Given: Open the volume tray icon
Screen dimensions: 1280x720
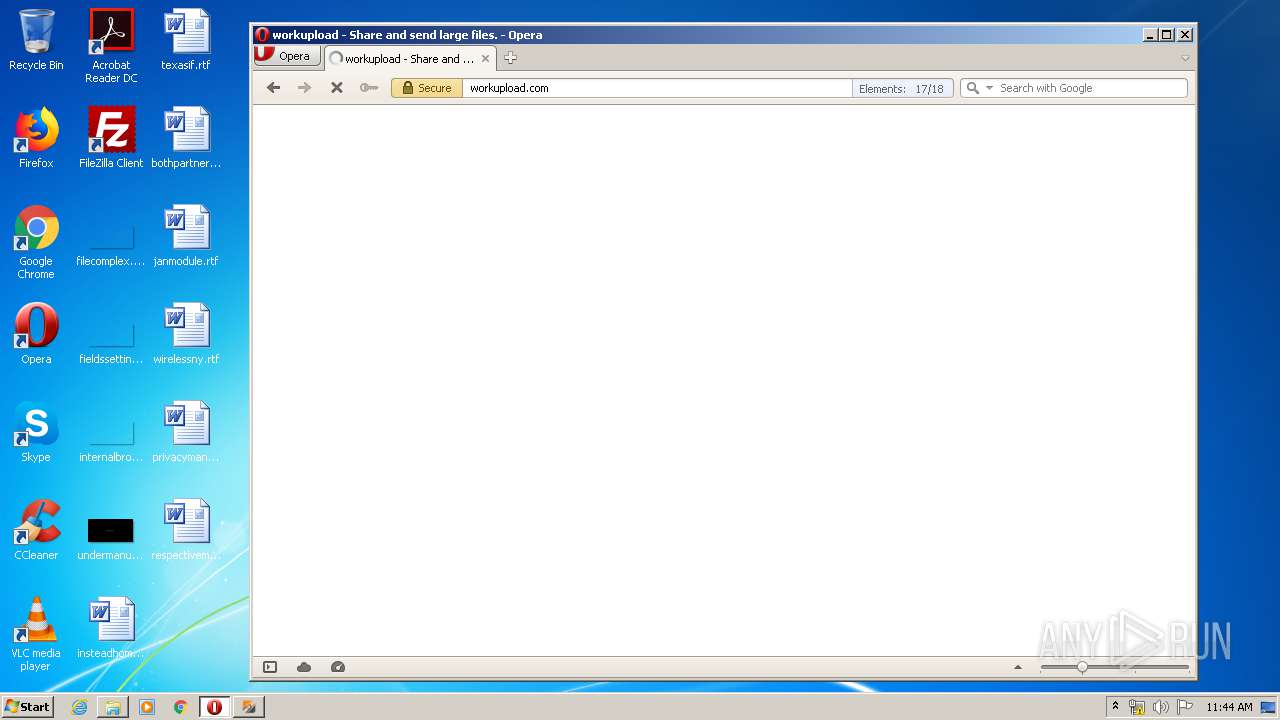Looking at the screenshot, I should click(x=1161, y=707).
